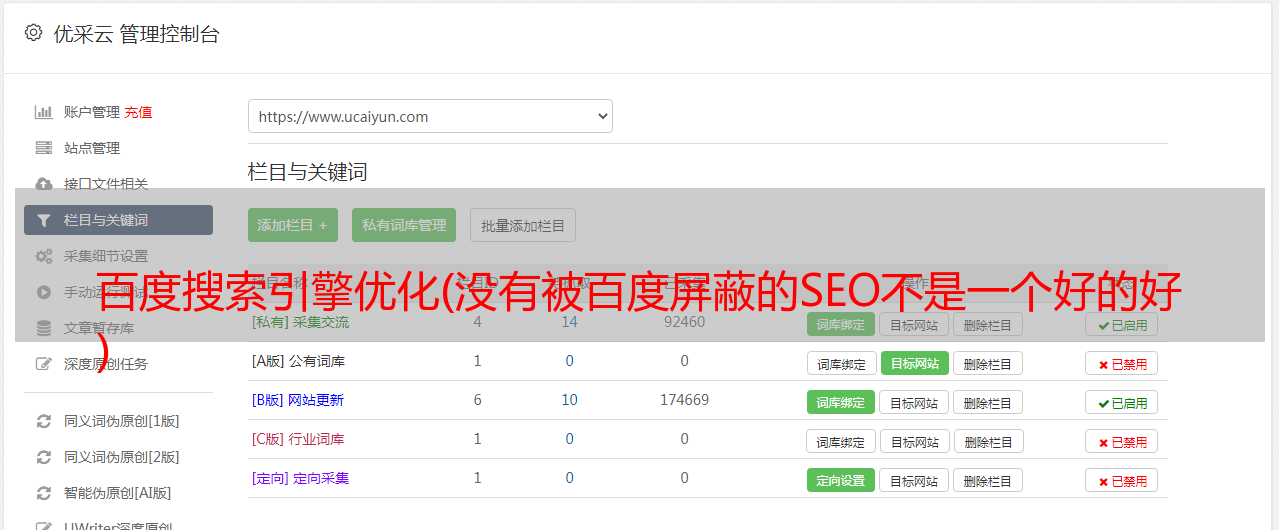Click 删除栏目 in the 网站更新 row
The image size is (1279, 530).
tap(988, 402)
